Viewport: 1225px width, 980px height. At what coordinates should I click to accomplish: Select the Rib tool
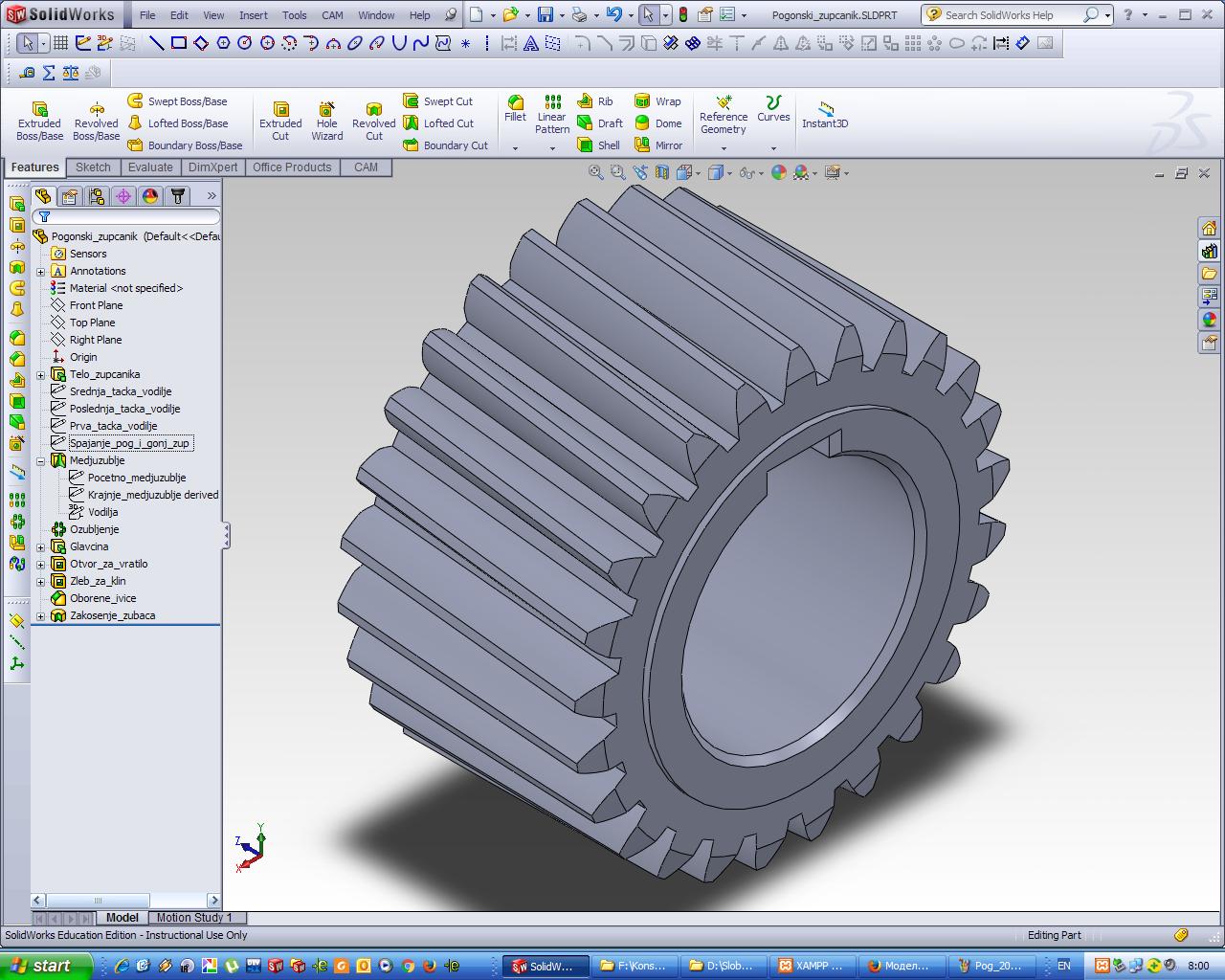[595, 101]
